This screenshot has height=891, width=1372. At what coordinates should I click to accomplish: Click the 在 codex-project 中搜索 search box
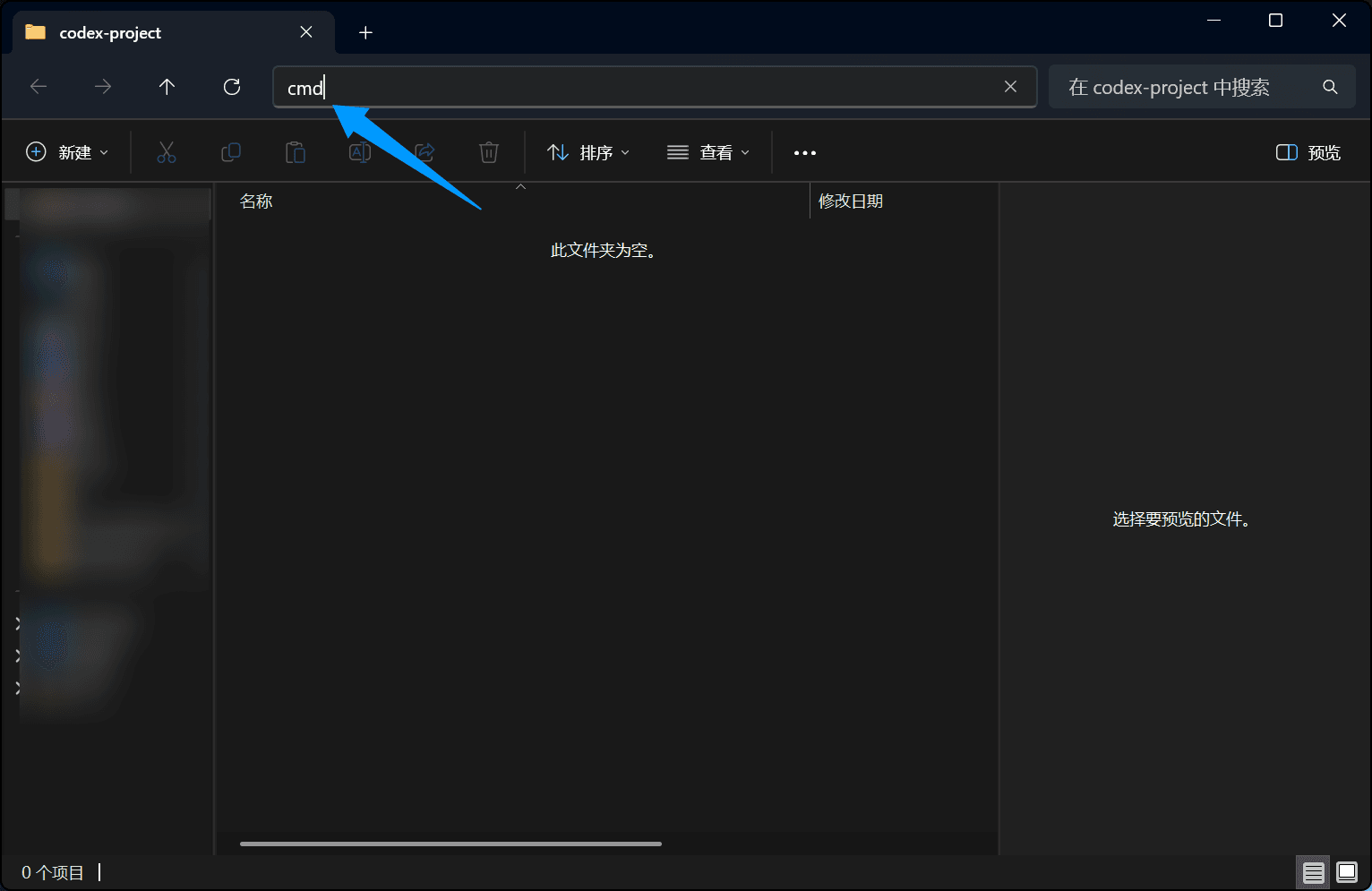(x=1201, y=87)
